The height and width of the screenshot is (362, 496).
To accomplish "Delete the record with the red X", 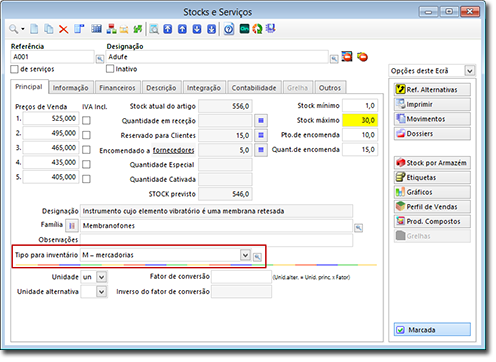I will pos(63,29).
